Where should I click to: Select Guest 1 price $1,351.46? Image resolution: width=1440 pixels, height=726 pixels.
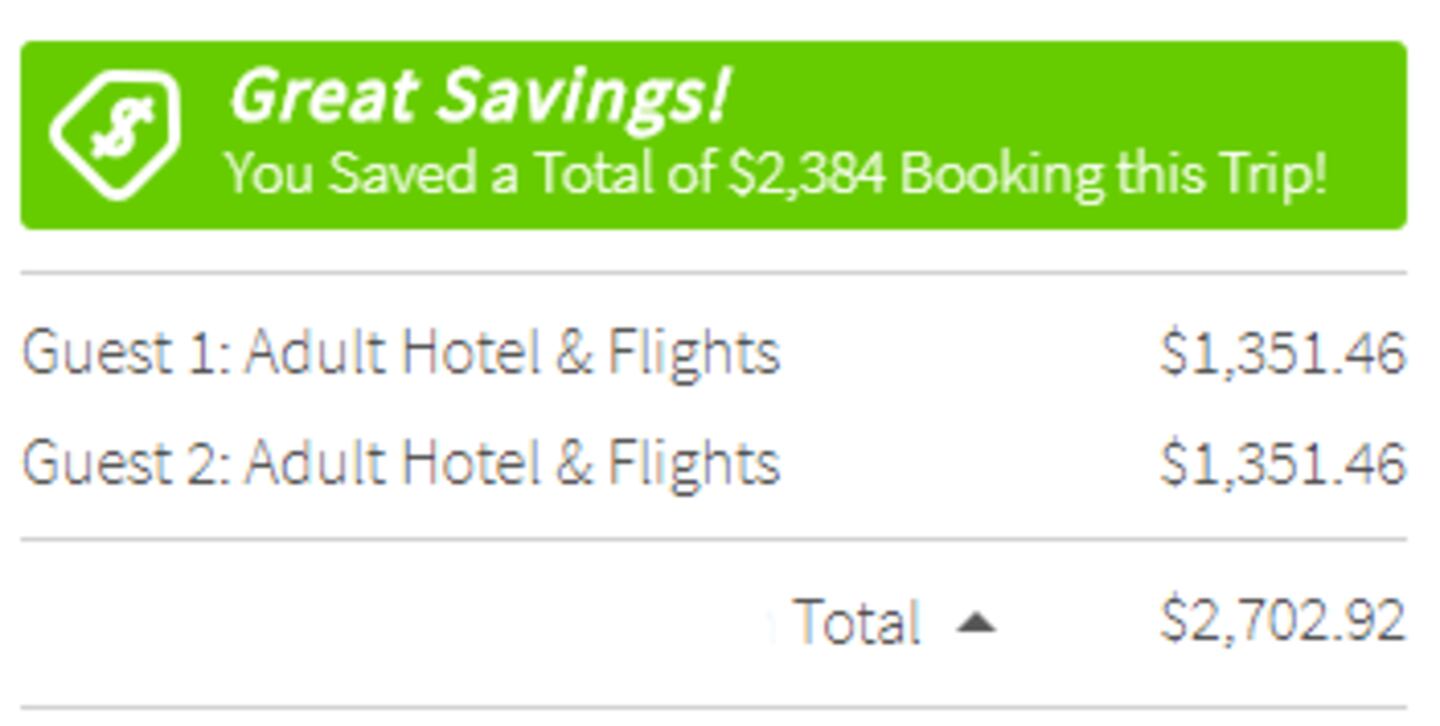pos(1283,353)
